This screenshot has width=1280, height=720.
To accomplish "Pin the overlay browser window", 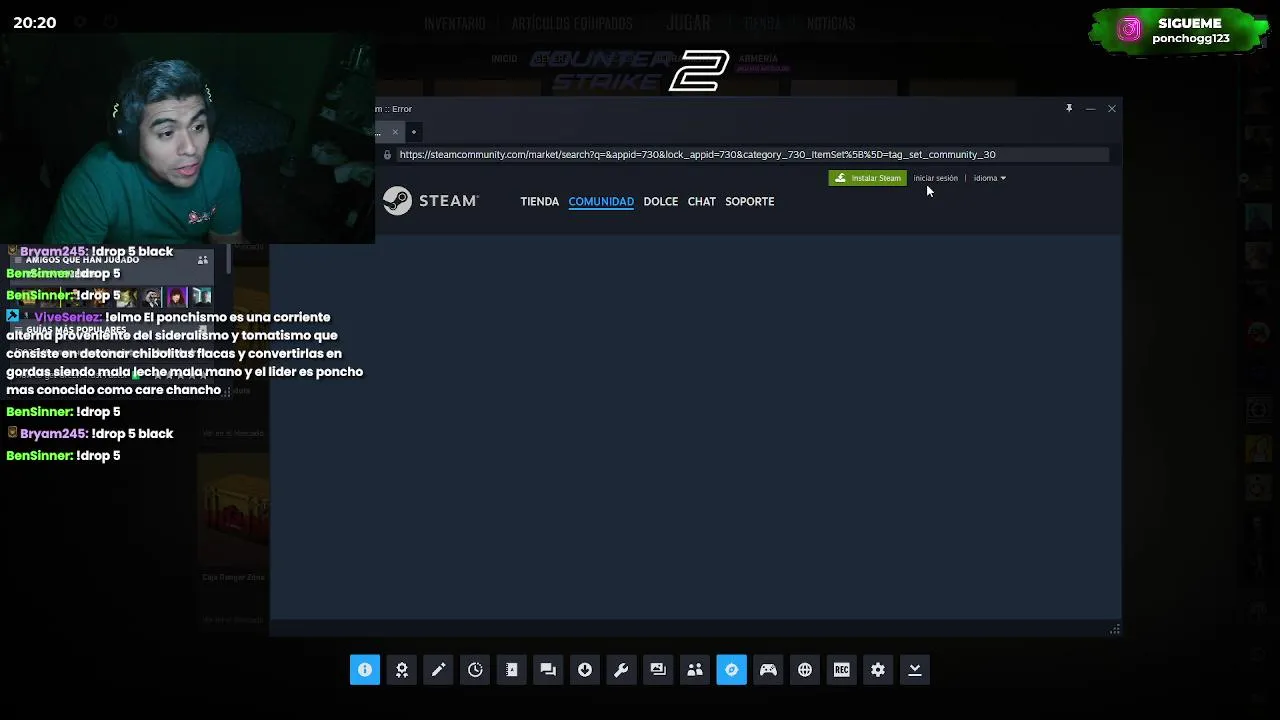I will 1069,108.
